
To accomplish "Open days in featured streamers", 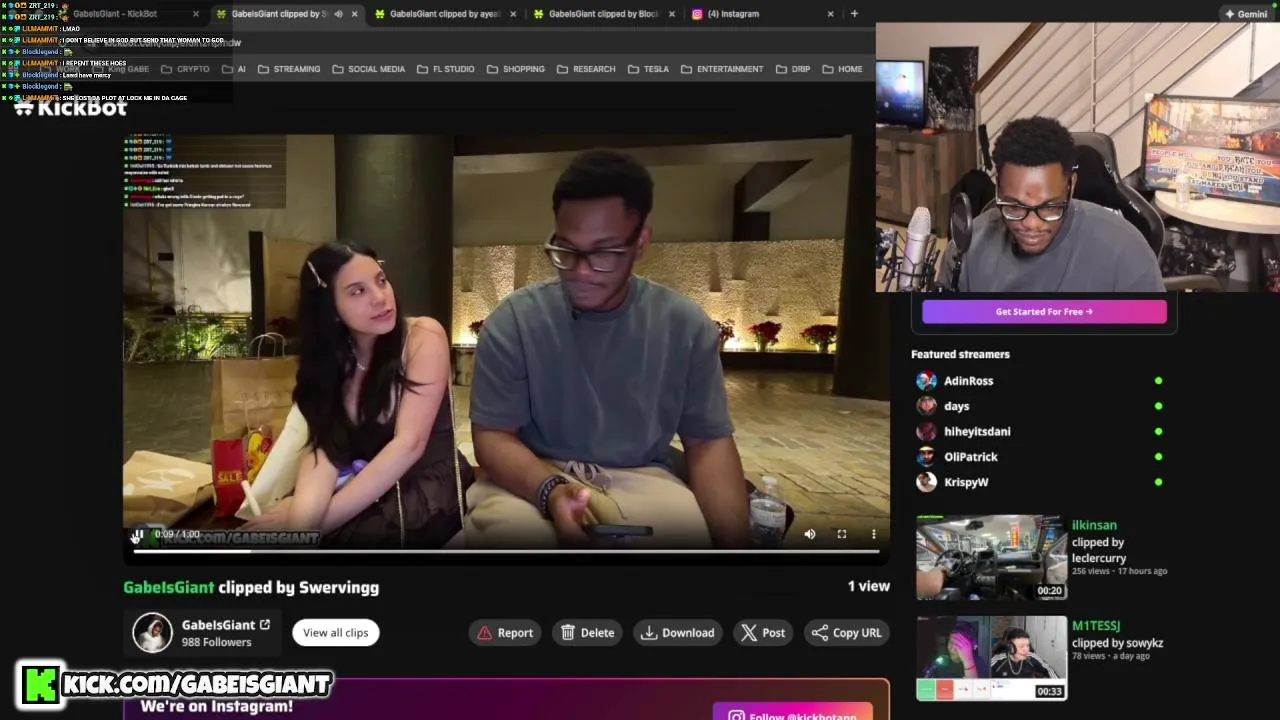I will [956, 406].
